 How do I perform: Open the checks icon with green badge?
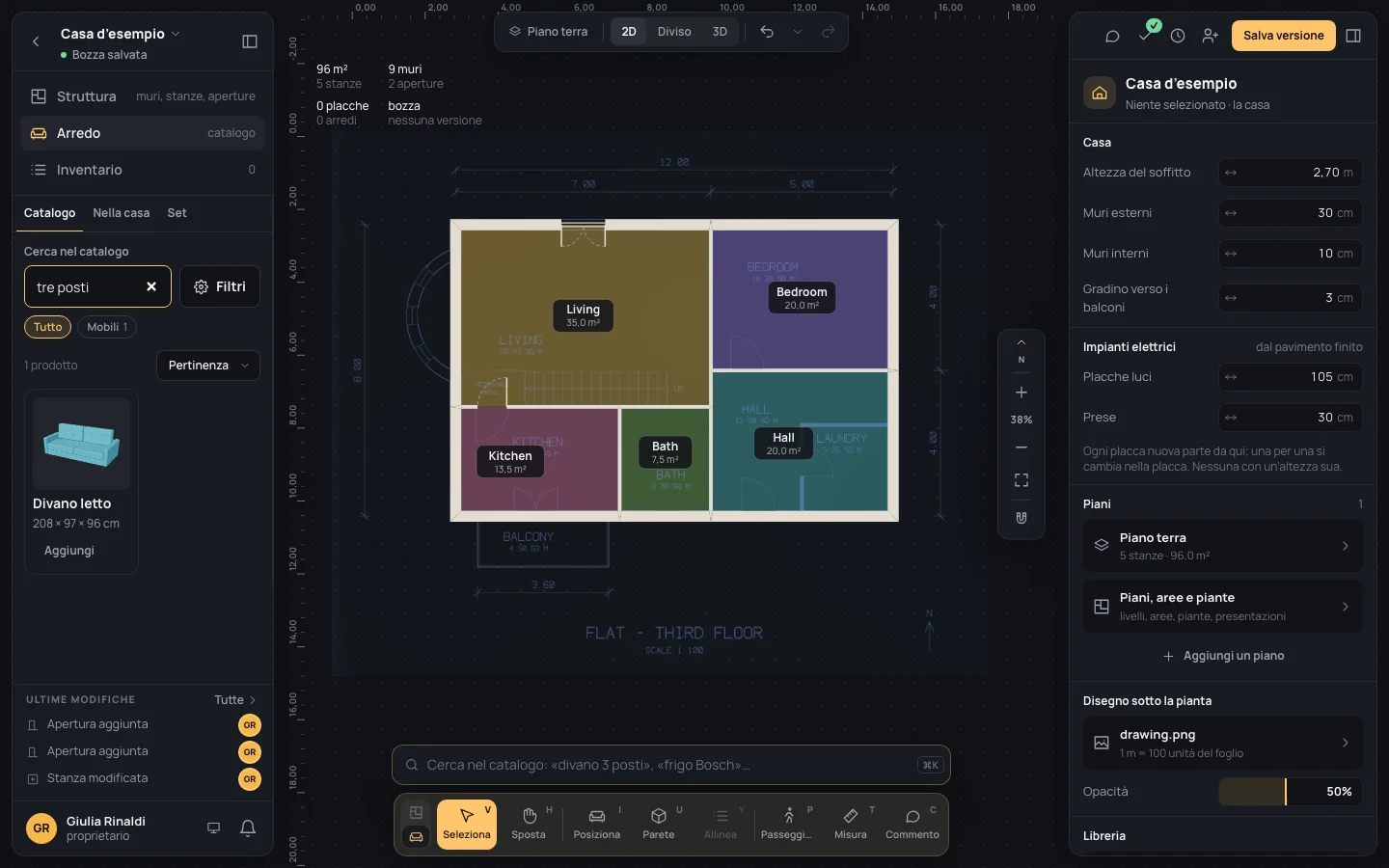1146,34
